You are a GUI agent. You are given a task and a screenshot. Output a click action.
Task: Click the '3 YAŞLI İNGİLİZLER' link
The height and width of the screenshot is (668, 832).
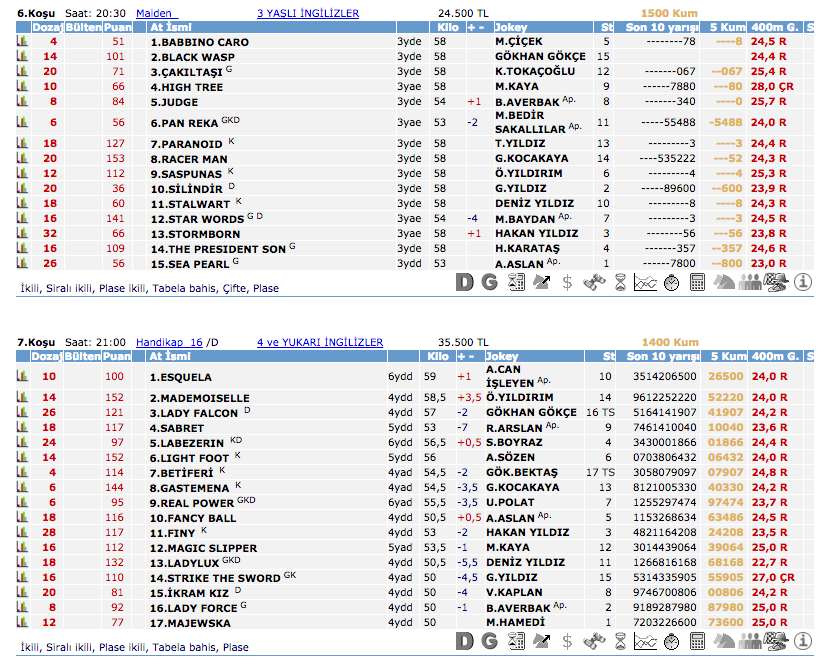[307, 13]
